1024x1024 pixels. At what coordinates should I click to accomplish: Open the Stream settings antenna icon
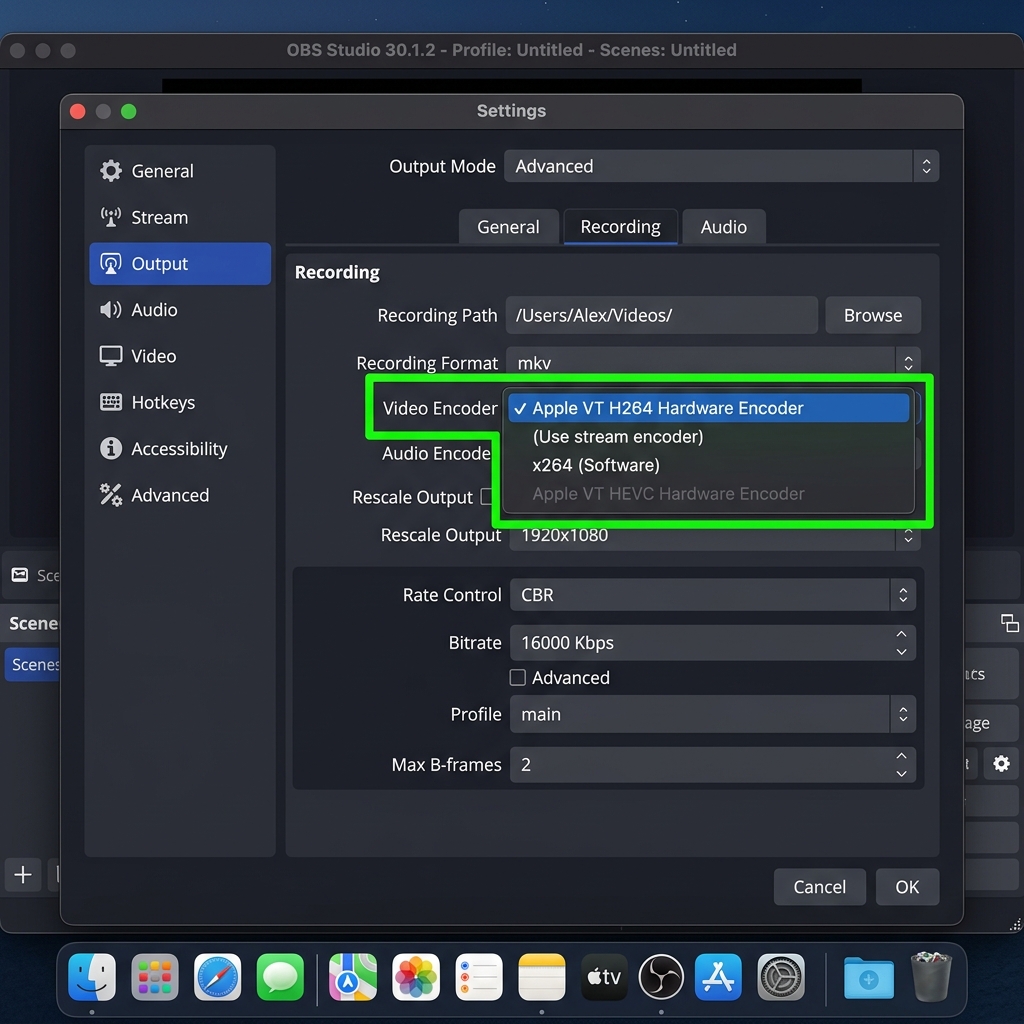(x=110, y=217)
